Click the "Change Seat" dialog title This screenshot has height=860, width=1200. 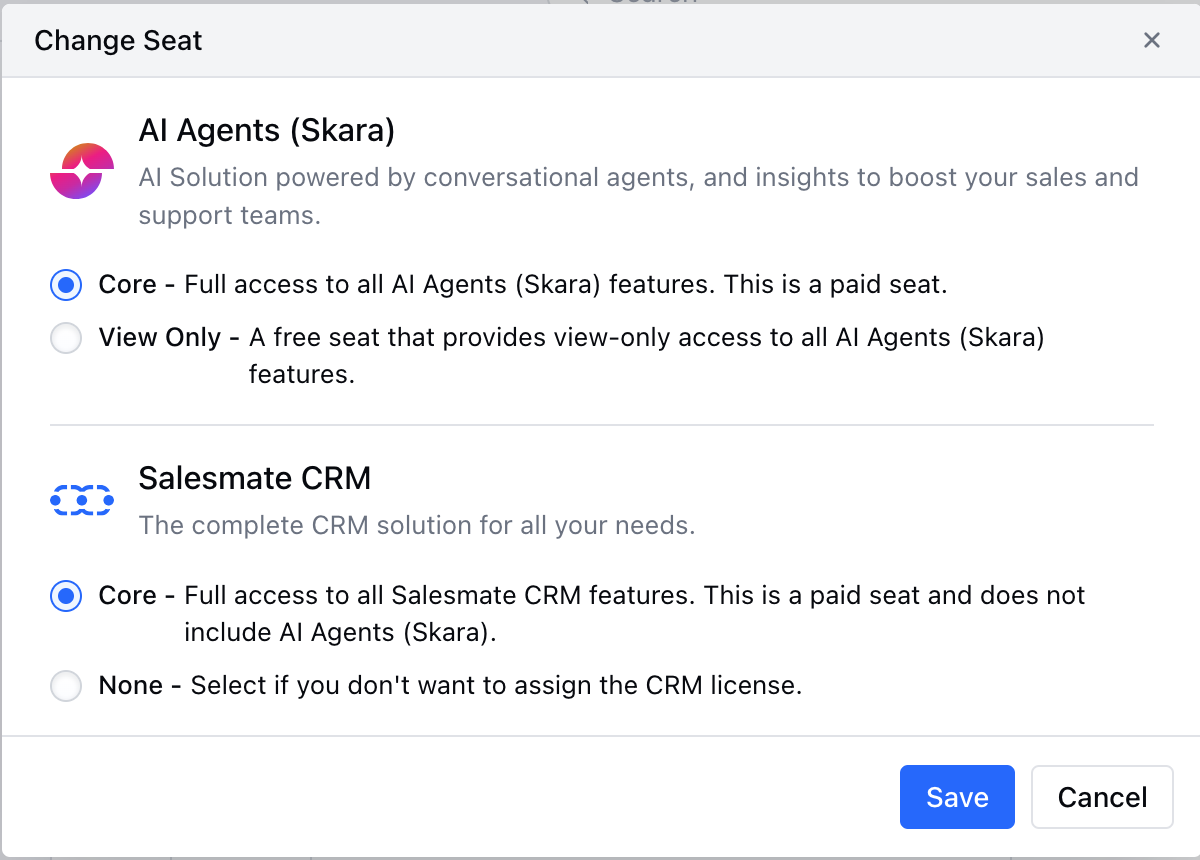pos(118,41)
